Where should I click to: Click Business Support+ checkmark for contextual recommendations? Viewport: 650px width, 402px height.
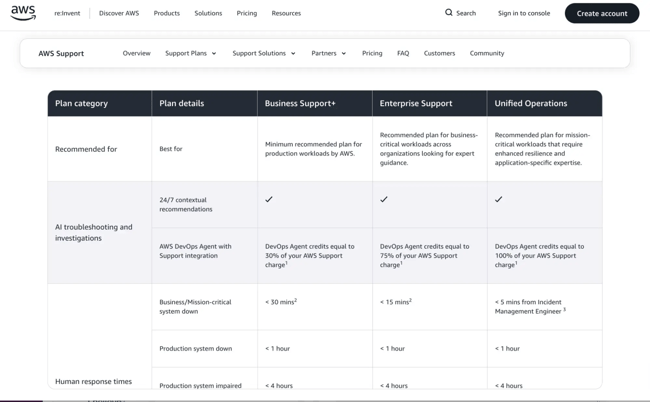pyautogui.click(x=269, y=199)
